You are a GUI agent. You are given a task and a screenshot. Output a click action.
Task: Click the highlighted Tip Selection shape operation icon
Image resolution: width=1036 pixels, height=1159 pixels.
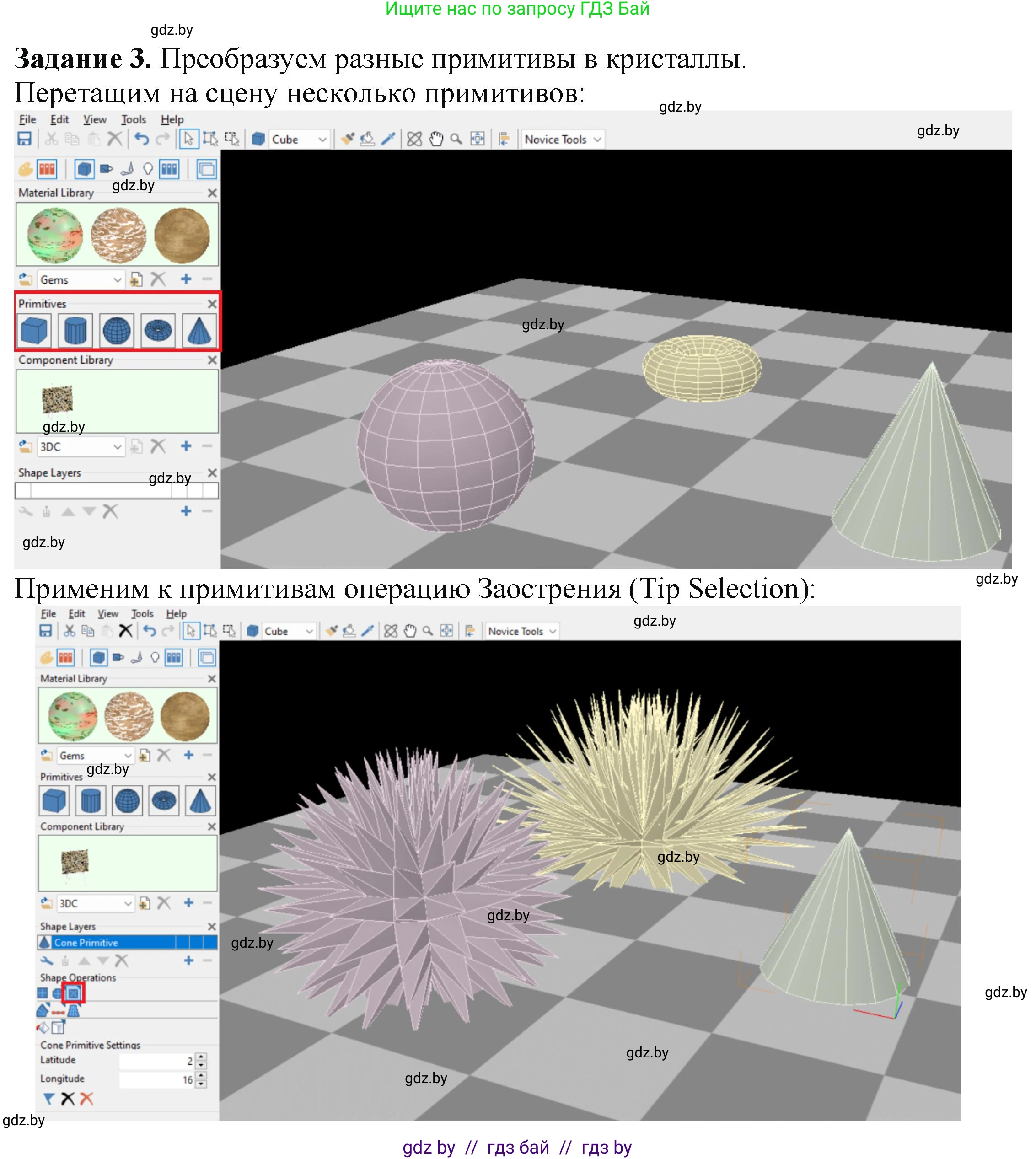tap(74, 993)
